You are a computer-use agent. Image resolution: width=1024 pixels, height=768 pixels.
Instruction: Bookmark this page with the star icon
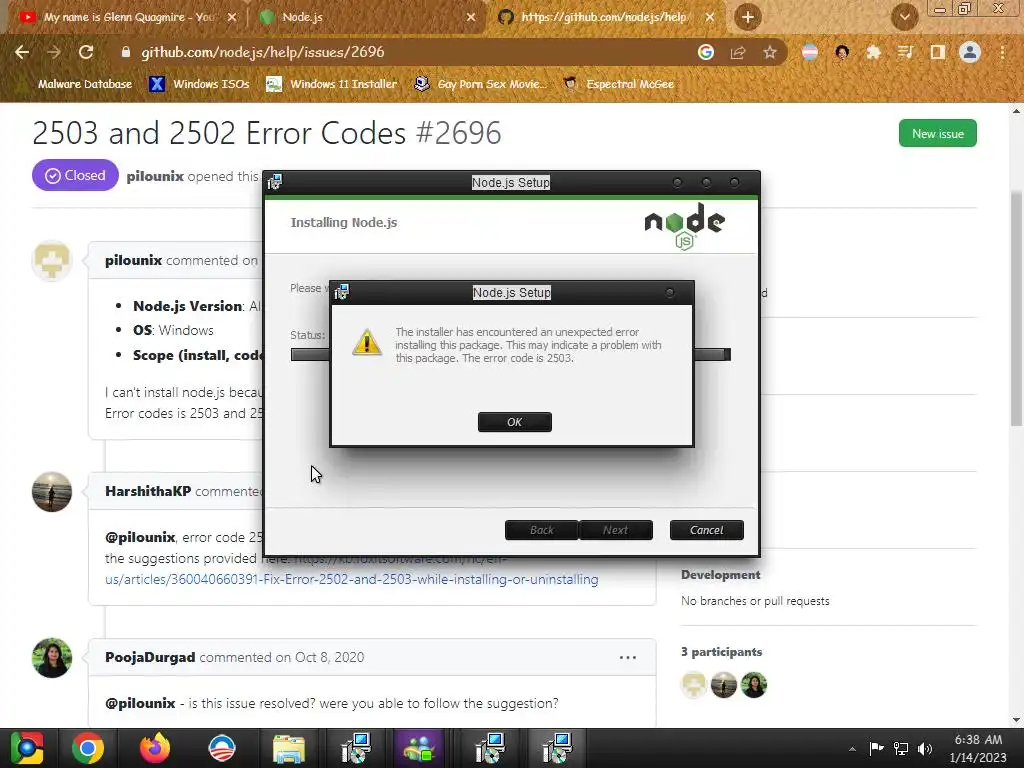click(770, 52)
